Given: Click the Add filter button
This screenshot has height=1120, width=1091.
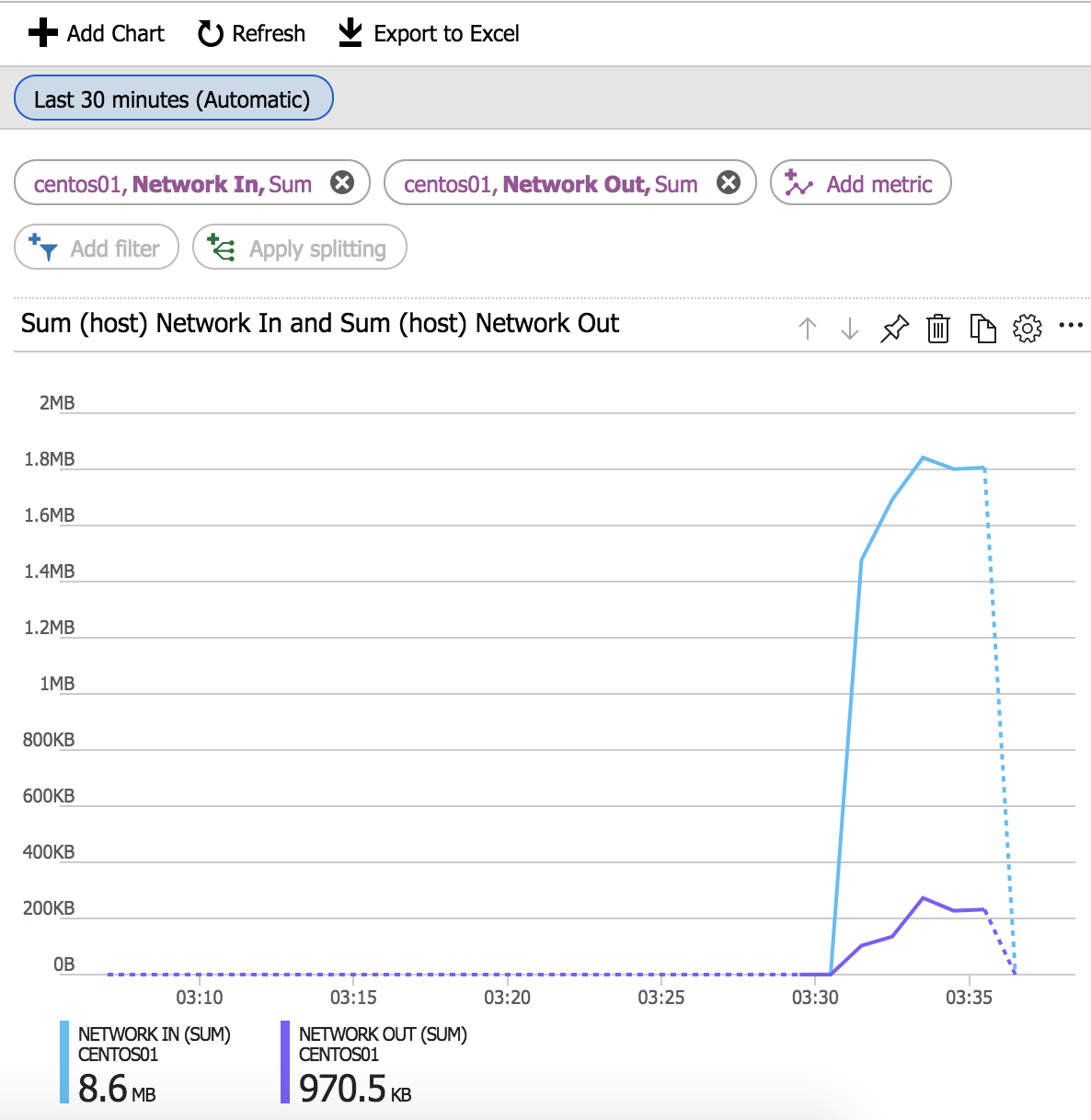Looking at the screenshot, I should click(x=97, y=248).
